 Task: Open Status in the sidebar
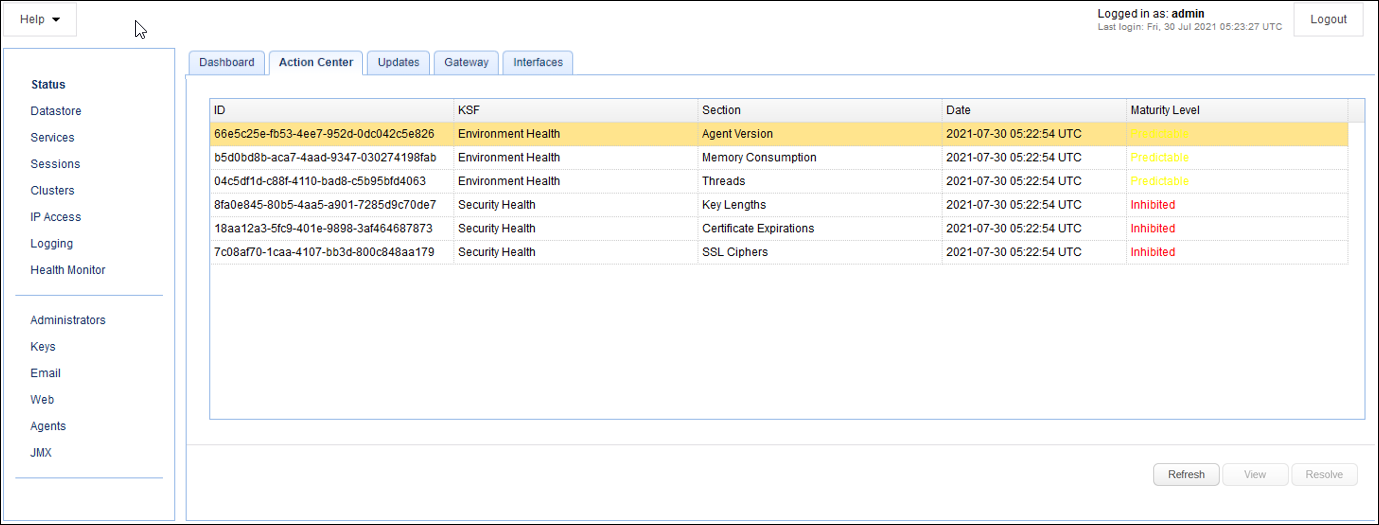48,85
